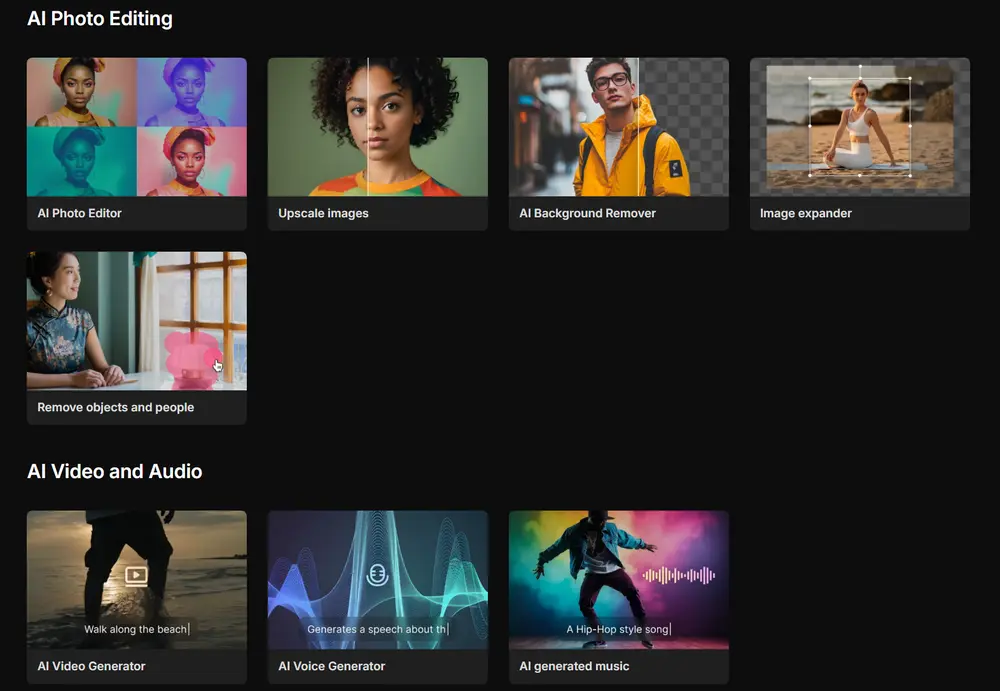Select the Image expander preview thumbnail
The width and height of the screenshot is (1000, 691).
(x=860, y=126)
